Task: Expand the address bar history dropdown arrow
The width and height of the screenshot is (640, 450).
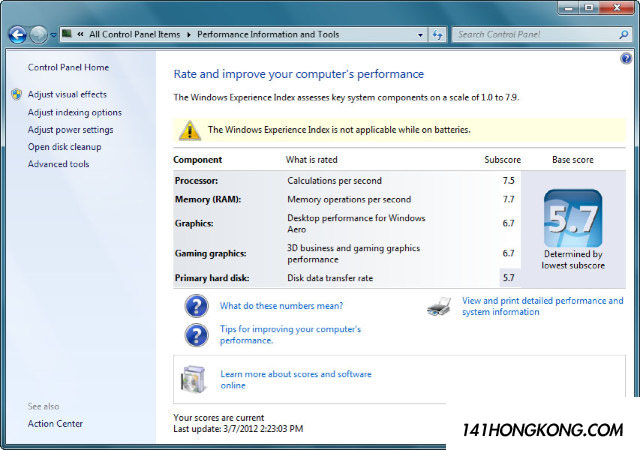Action: click(x=420, y=35)
